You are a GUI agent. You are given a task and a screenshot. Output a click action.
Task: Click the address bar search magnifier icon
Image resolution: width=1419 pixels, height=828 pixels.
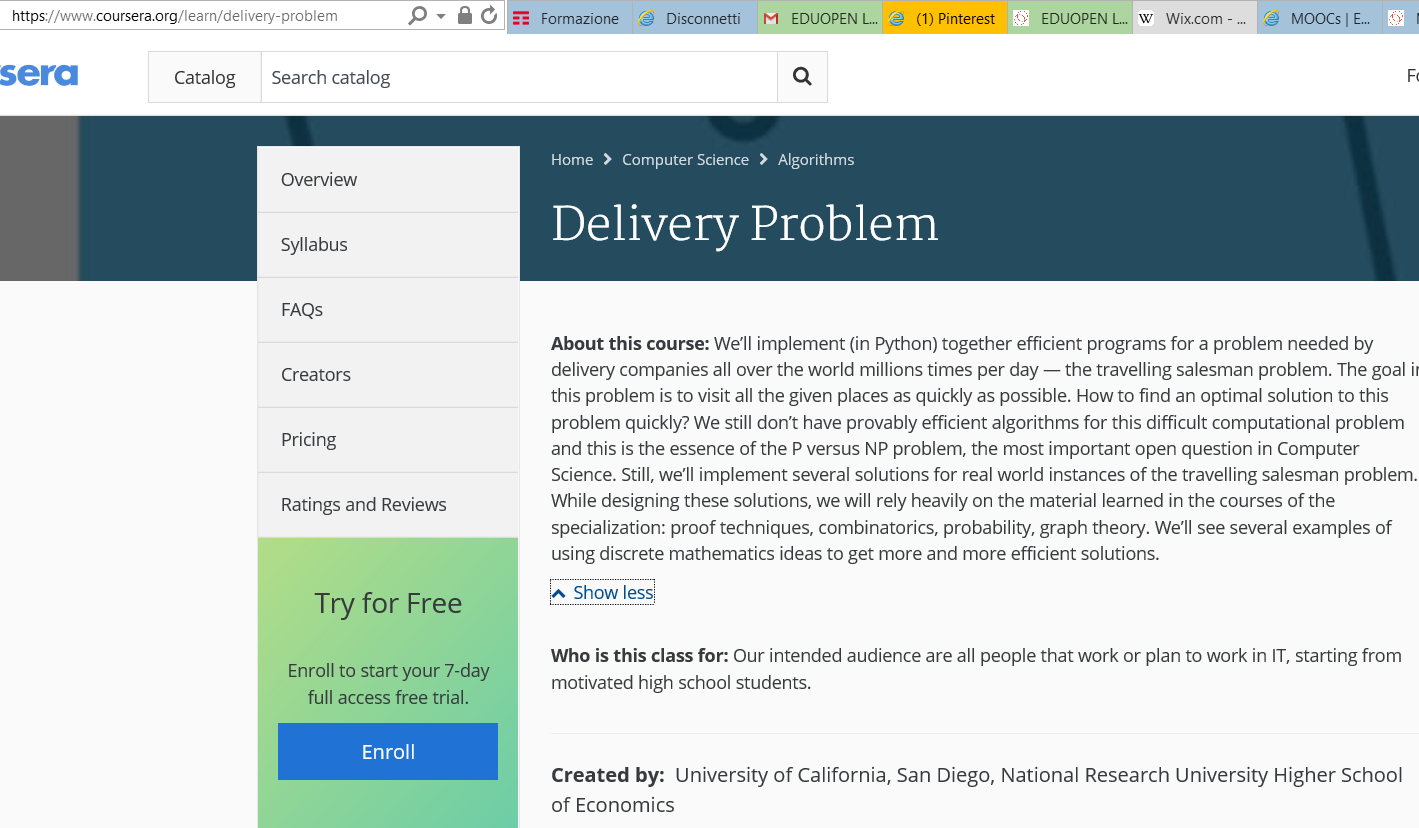click(418, 16)
